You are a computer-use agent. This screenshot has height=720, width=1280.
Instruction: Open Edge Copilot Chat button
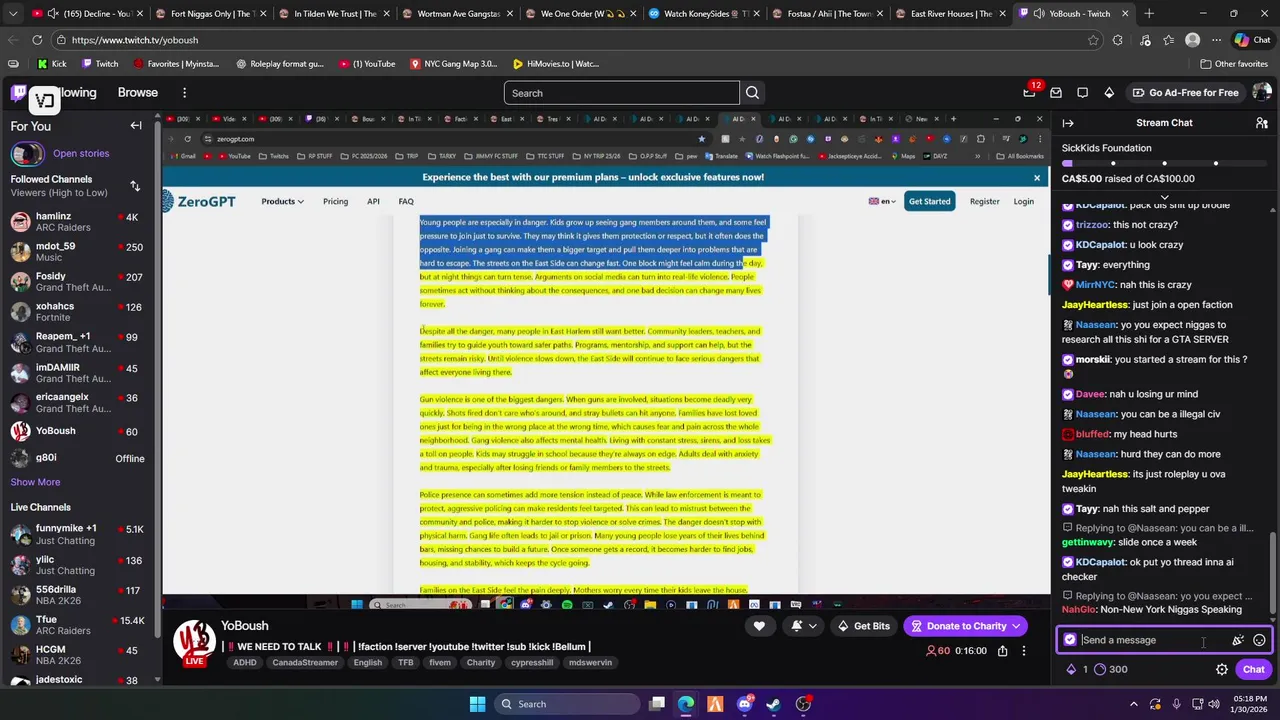point(1251,40)
